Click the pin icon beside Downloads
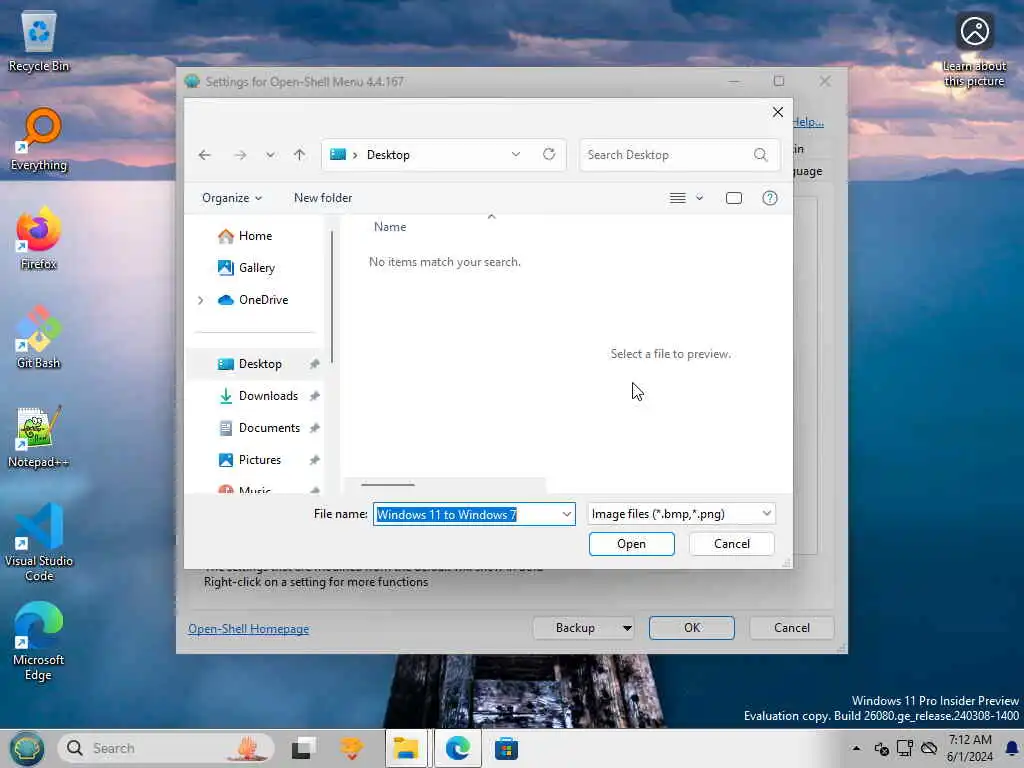Image resolution: width=1024 pixels, height=768 pixels. pos(314,396)
